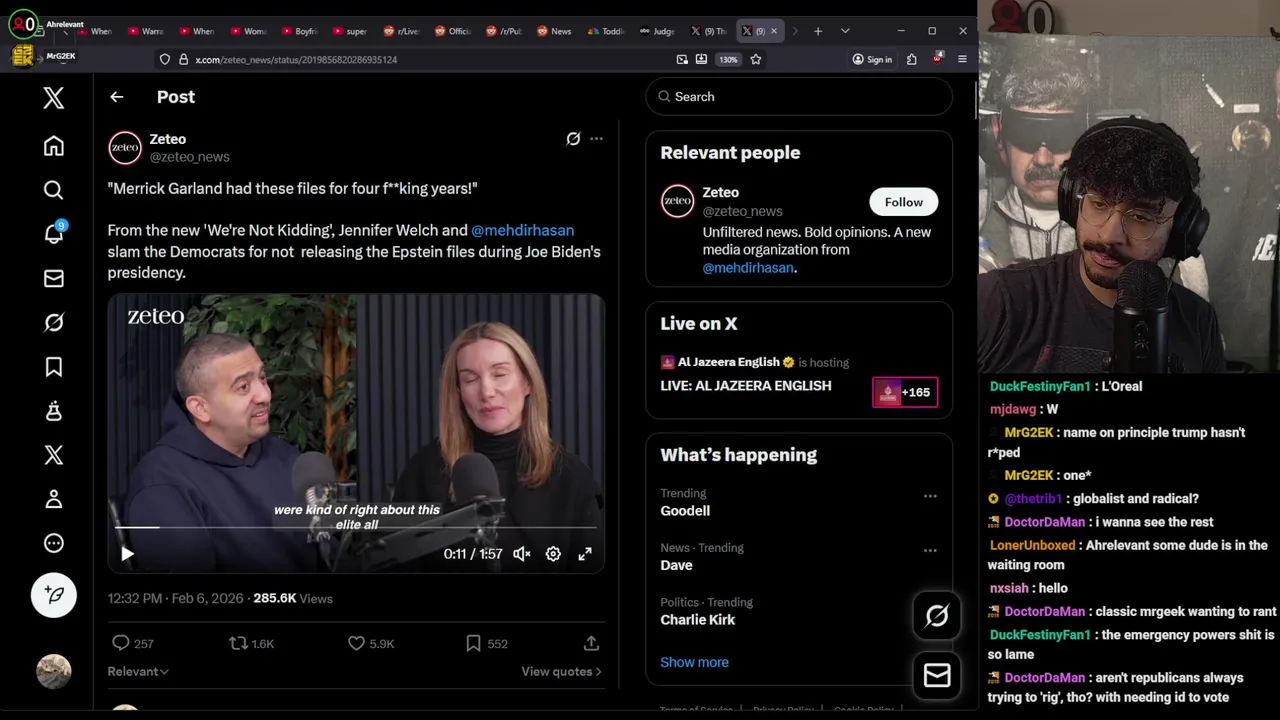
Task: Open Zeteo profile name in Relevant people
Action: click(720, 192)
